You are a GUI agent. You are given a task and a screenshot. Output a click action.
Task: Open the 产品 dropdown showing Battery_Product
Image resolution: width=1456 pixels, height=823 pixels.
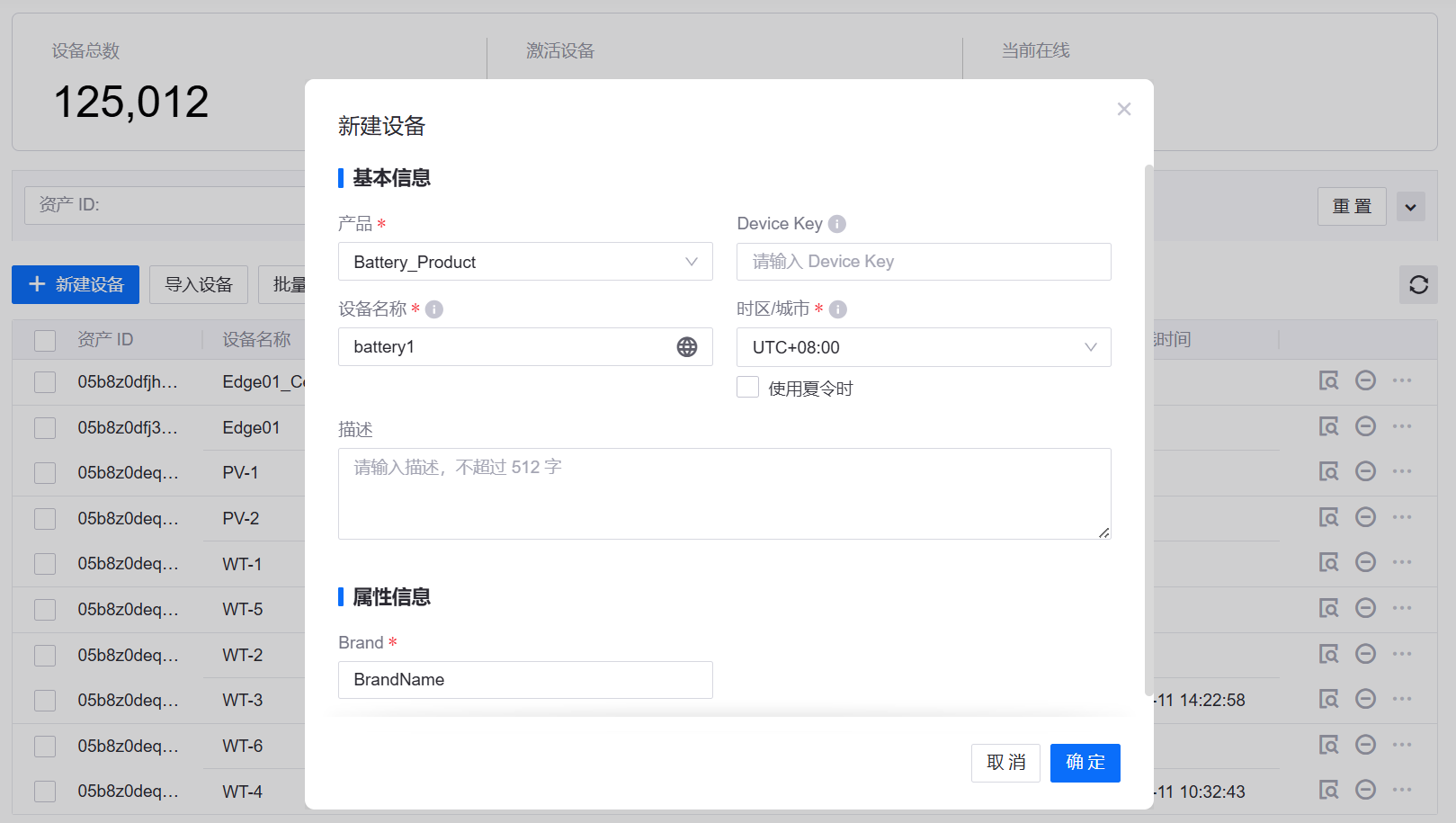pos(525,262)
